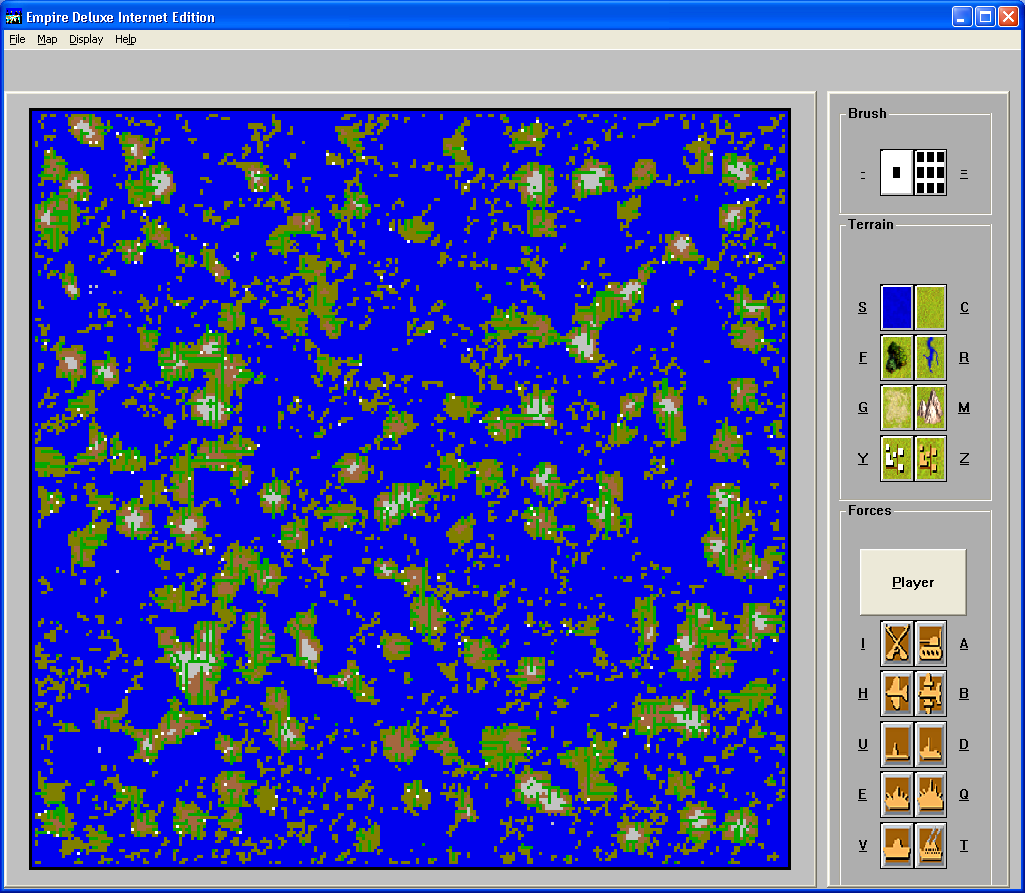This screenshot has height=893, width=1025.
Task: Select the River terrain tile
Action: (x=931, y=357)
